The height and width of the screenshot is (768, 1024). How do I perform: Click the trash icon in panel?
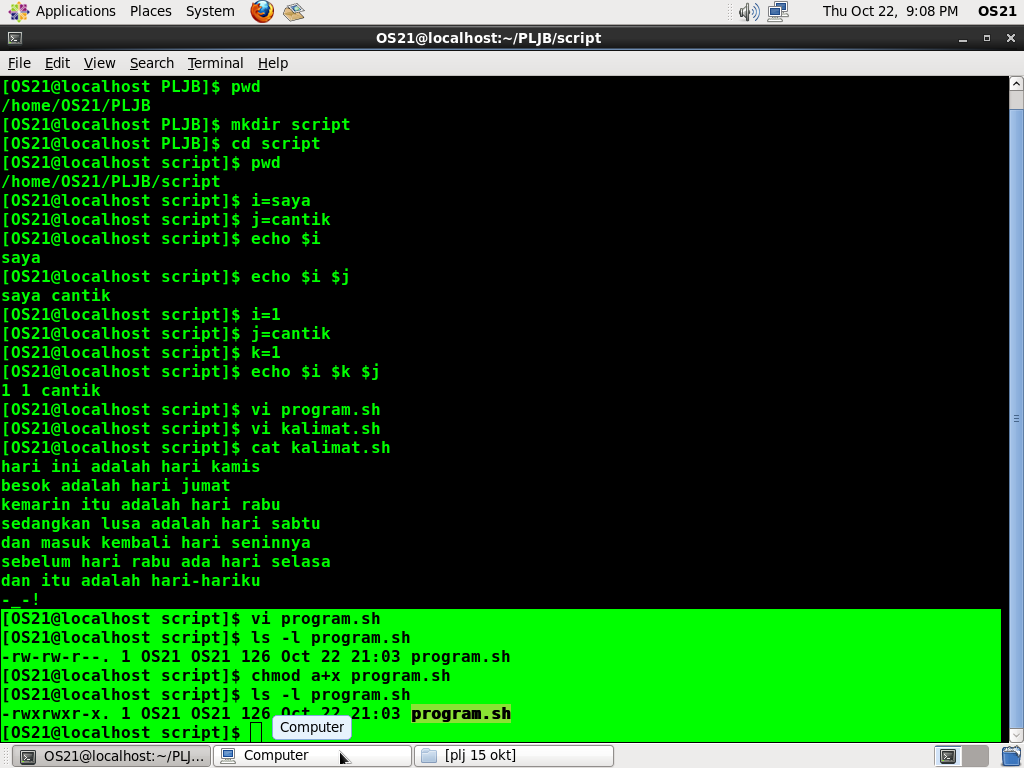(1012, 756)
